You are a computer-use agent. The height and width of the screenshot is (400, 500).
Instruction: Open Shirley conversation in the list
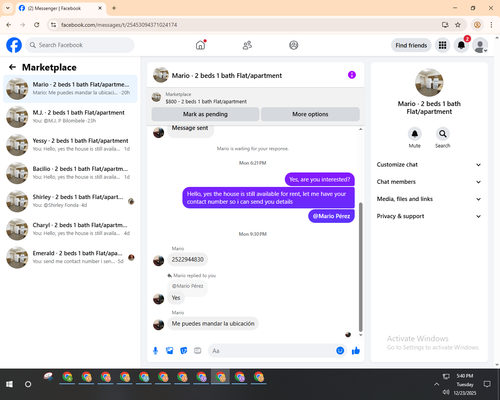(x=70, y=201)
